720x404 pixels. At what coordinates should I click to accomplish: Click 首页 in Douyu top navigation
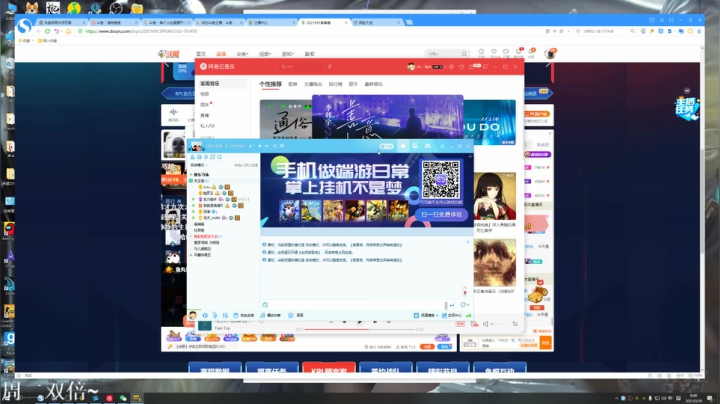[x=201, y=54]
